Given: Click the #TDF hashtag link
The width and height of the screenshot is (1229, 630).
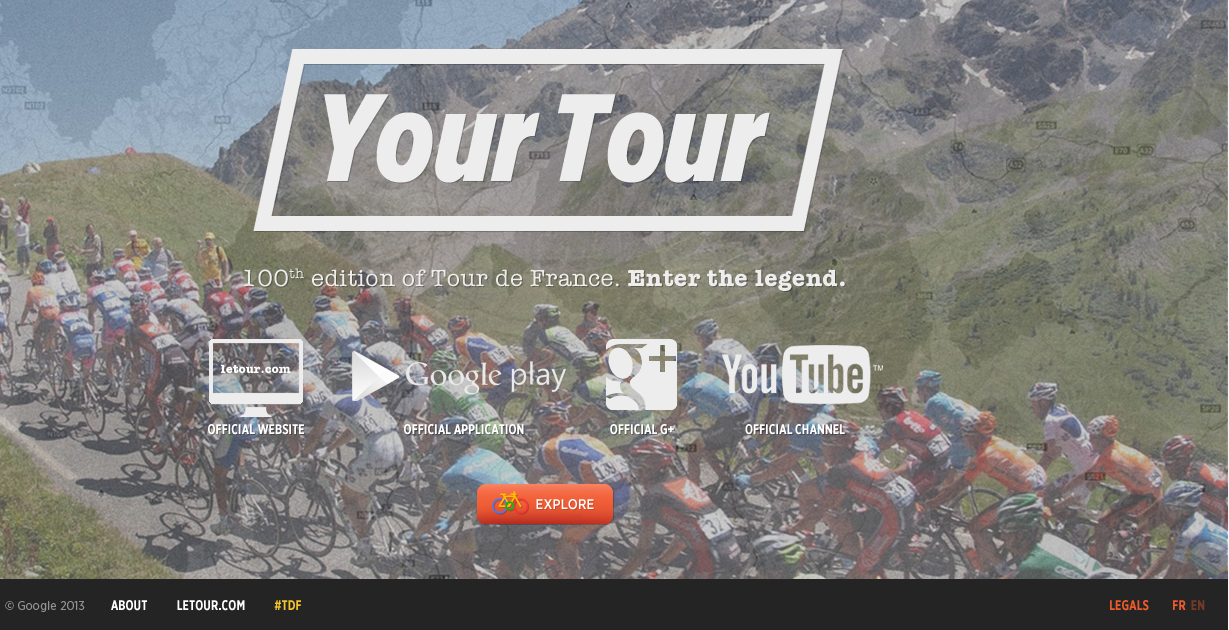Looking at the screenshot, I should click(x=288, y=606).
